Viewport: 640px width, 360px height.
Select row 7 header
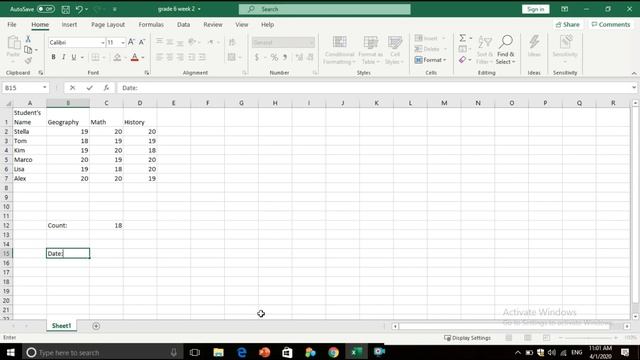click(x=6, y=178)
